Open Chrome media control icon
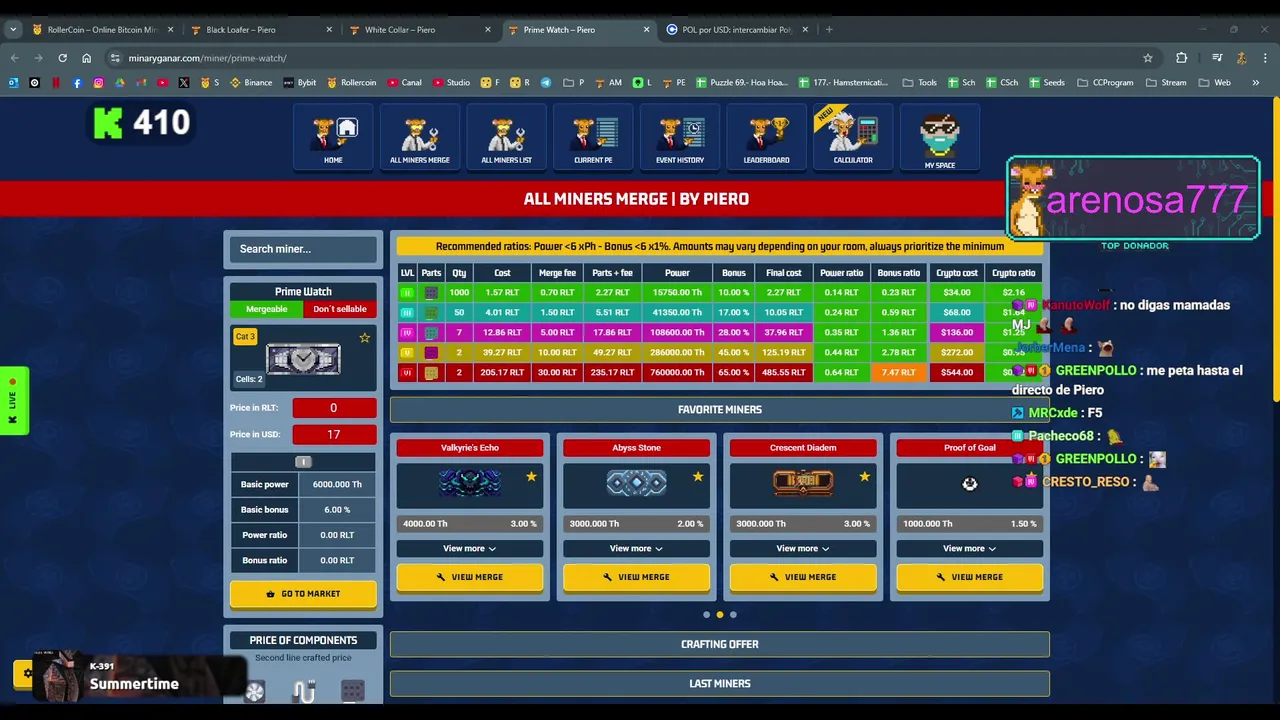Viewport: 1280px width, 720px height. [1217, 58]
